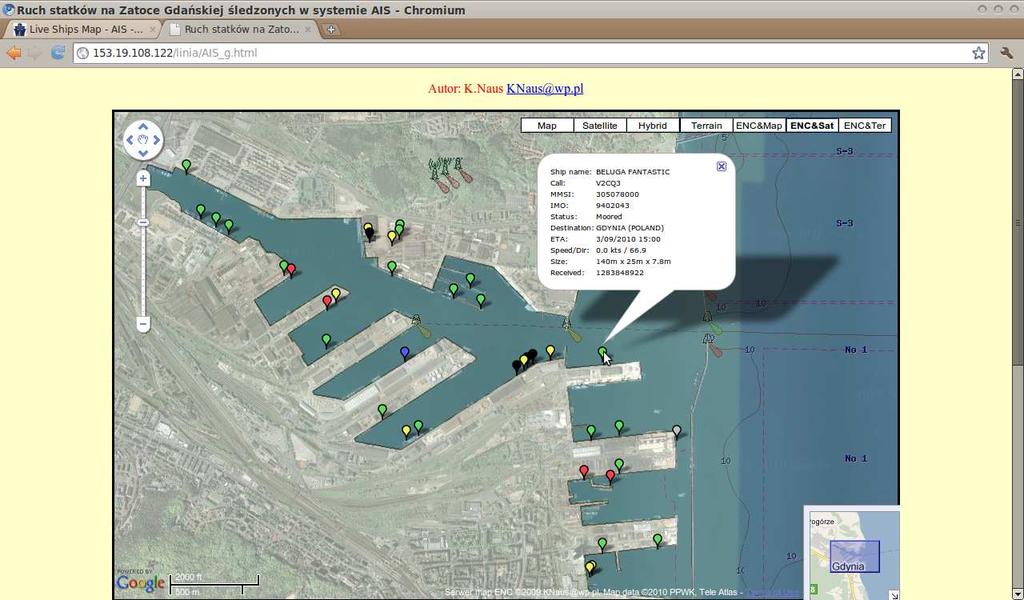Close the BELUGA FANTASTIC info balloon
The width and height of the screenshot is (1024, 600).
click(722, 166)
